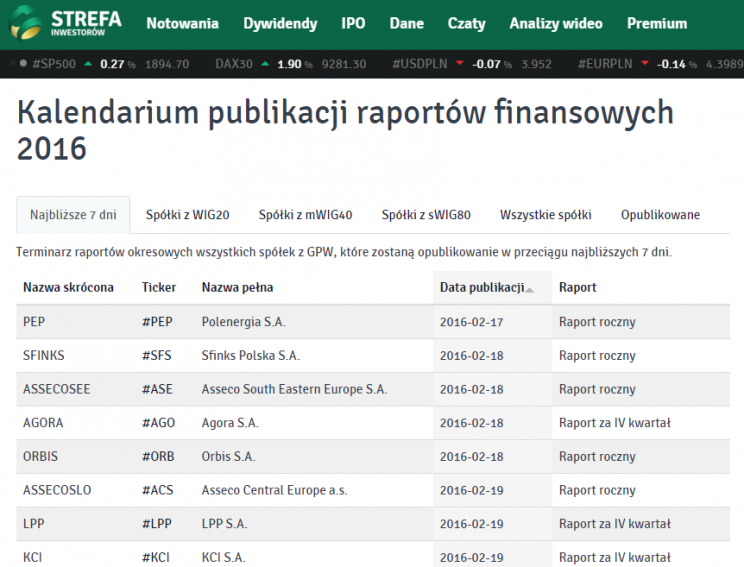Click the #ORB ticker link
Screen dimensions: 744x567
coord(158,456)
